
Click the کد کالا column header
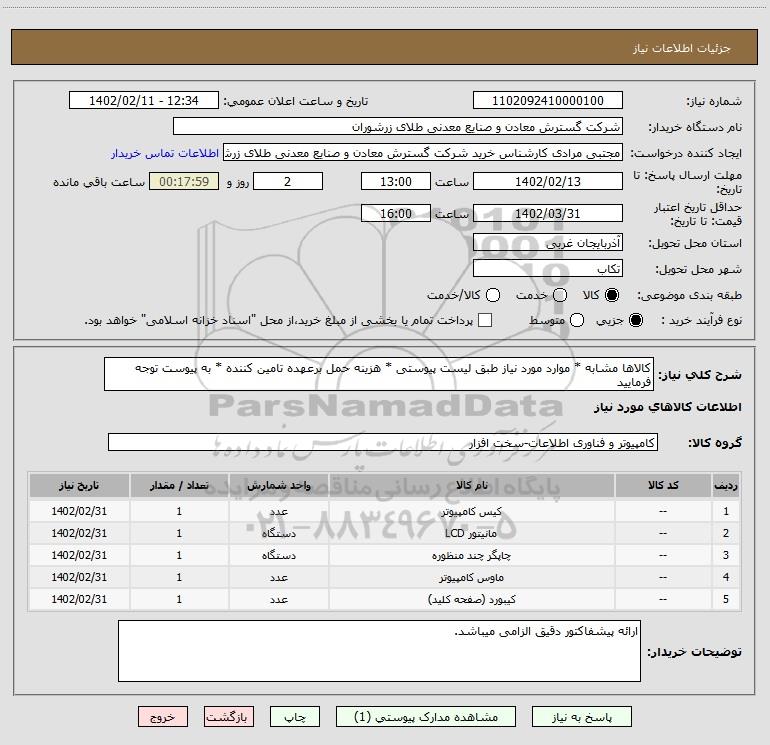[663, 485]
